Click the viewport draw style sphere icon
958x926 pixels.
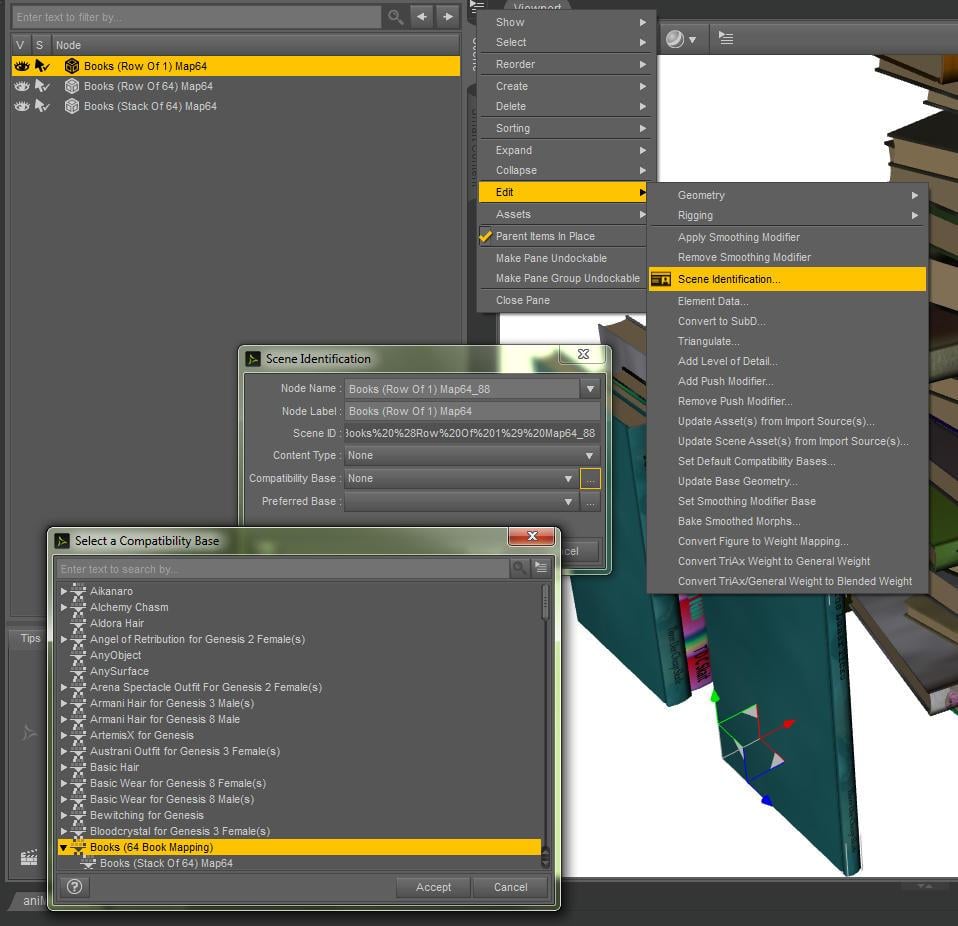pyautogui.click(x=675, y=39)
